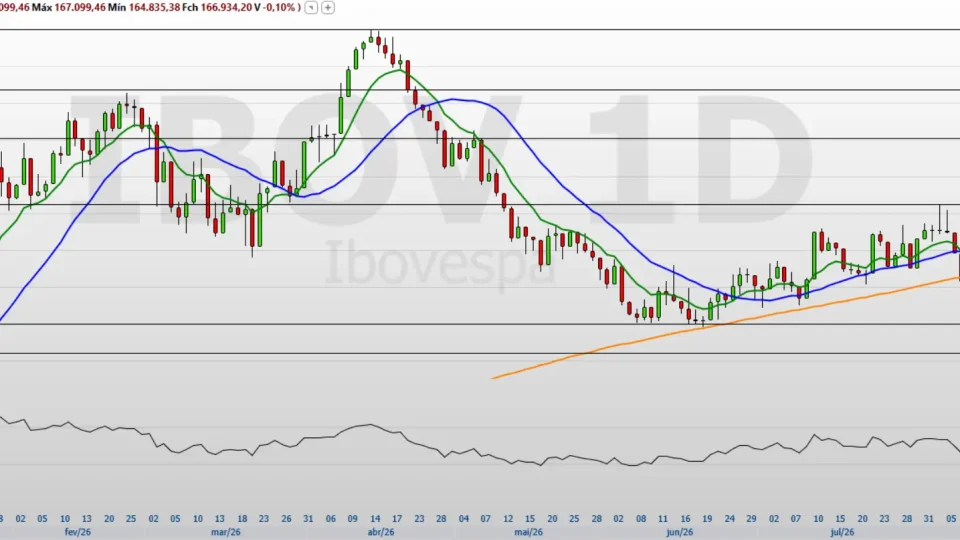Screen dimensions: 960x540
Task: Open the small arrow dropdown after the quote header
Action: click(x=311, y=7)
